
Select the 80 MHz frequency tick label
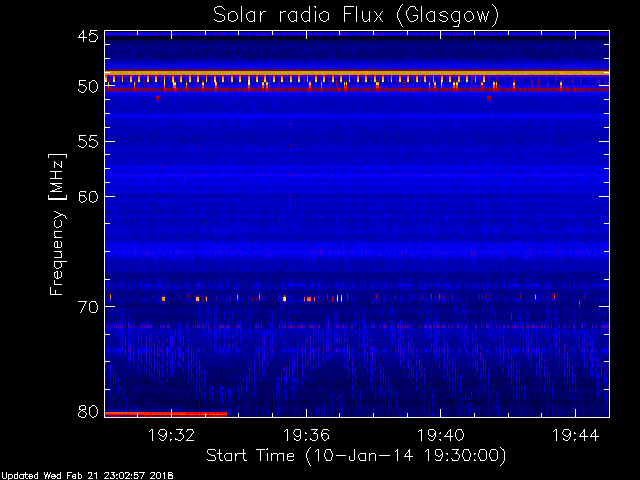coord(88,411)
